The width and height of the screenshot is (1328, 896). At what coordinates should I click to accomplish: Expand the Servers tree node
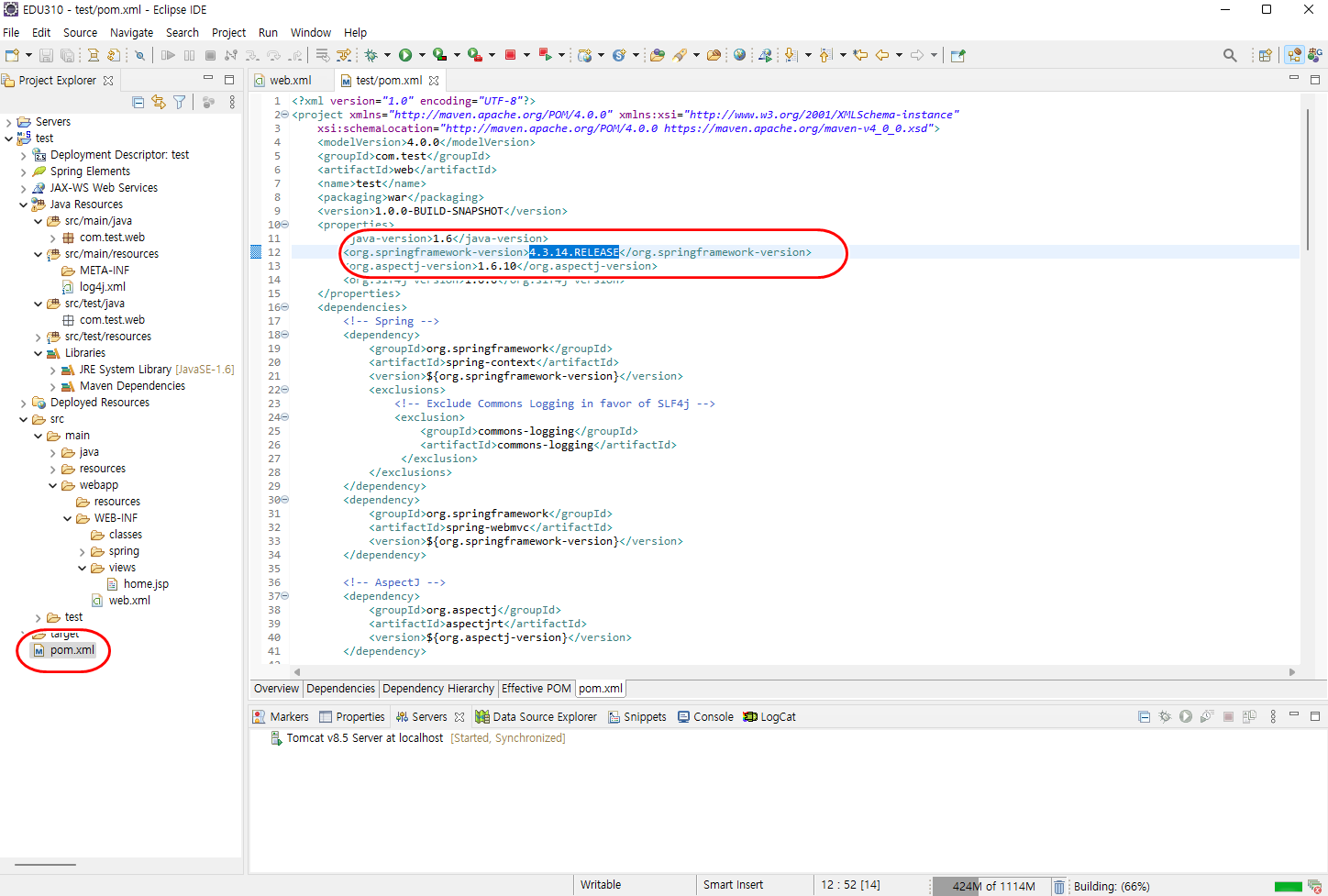click(9, 122)
